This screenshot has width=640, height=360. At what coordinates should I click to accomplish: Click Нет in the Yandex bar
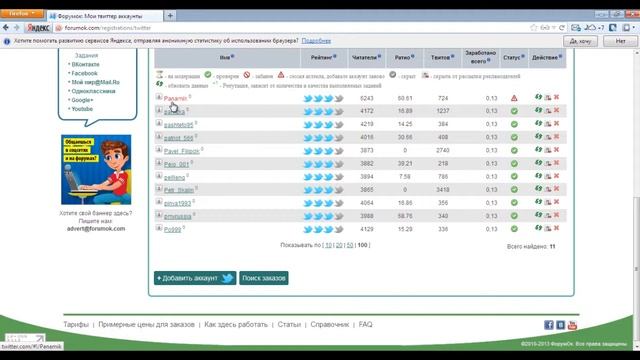620,41
